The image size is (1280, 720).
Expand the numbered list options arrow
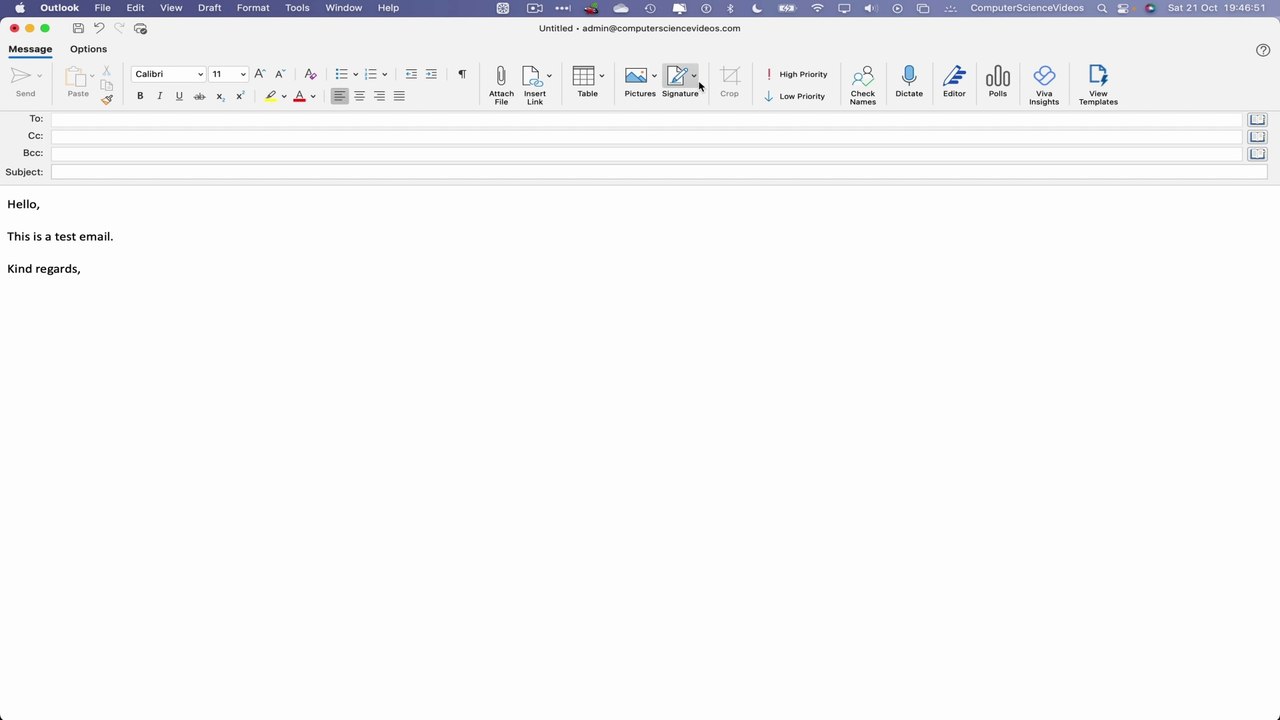click(x=384, y=75)
